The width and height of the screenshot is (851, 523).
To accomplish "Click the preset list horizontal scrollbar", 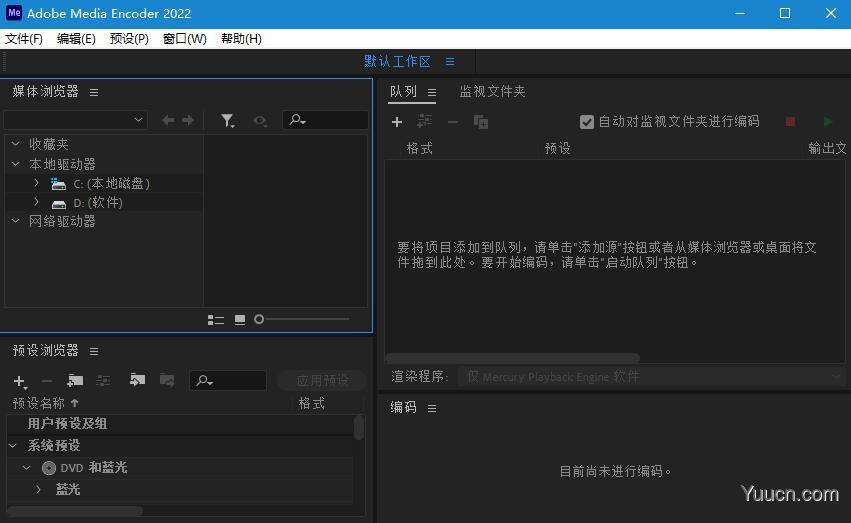I will [x=75, y=511].
